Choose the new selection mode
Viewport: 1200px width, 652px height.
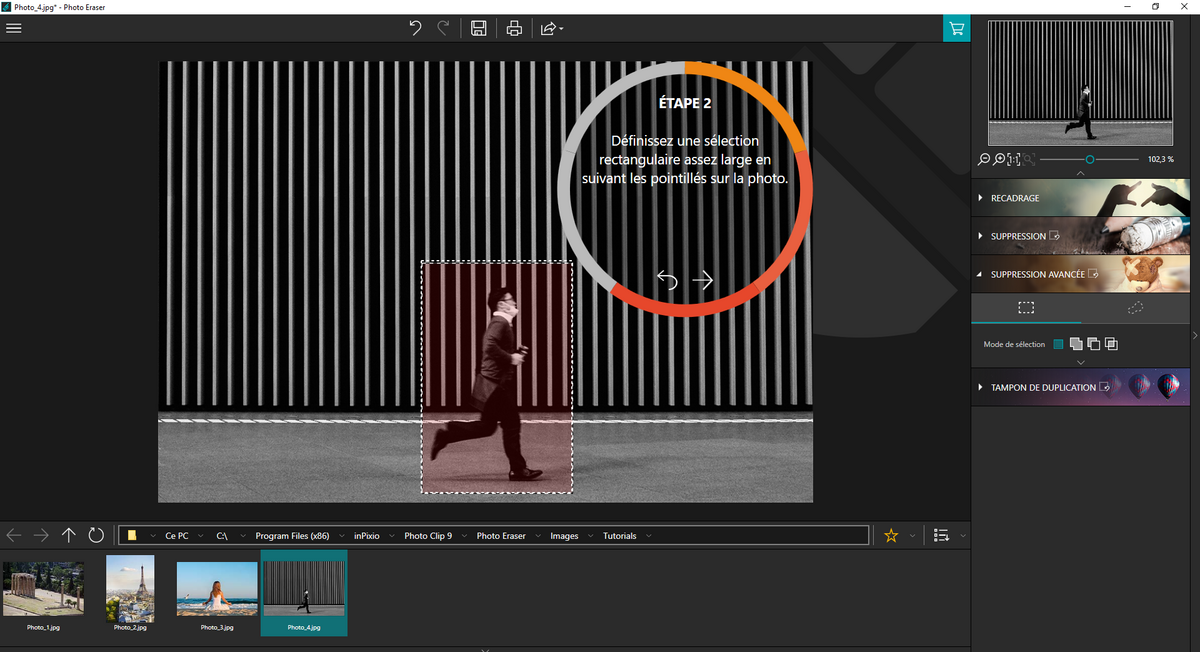1058,344
